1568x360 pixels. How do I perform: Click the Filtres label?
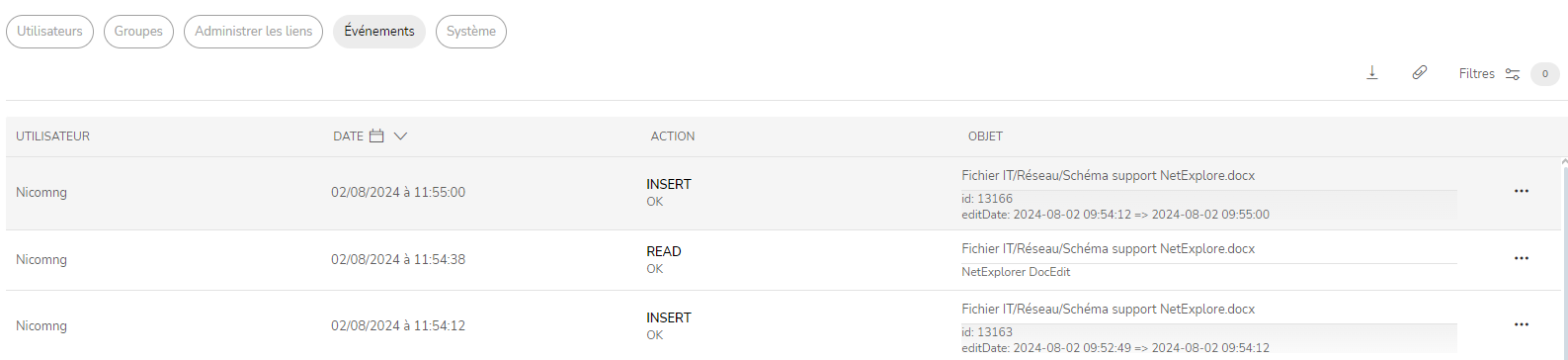click(x=1476, y=74)
